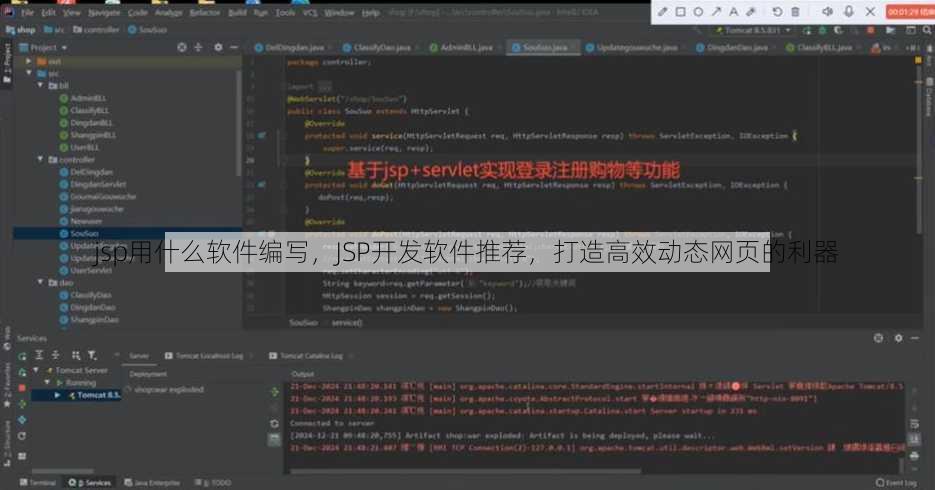935x490 pixels.
Task: Click the locate-file target icon in Project panel
Action: pyautogui.click(x=182, y=47)
